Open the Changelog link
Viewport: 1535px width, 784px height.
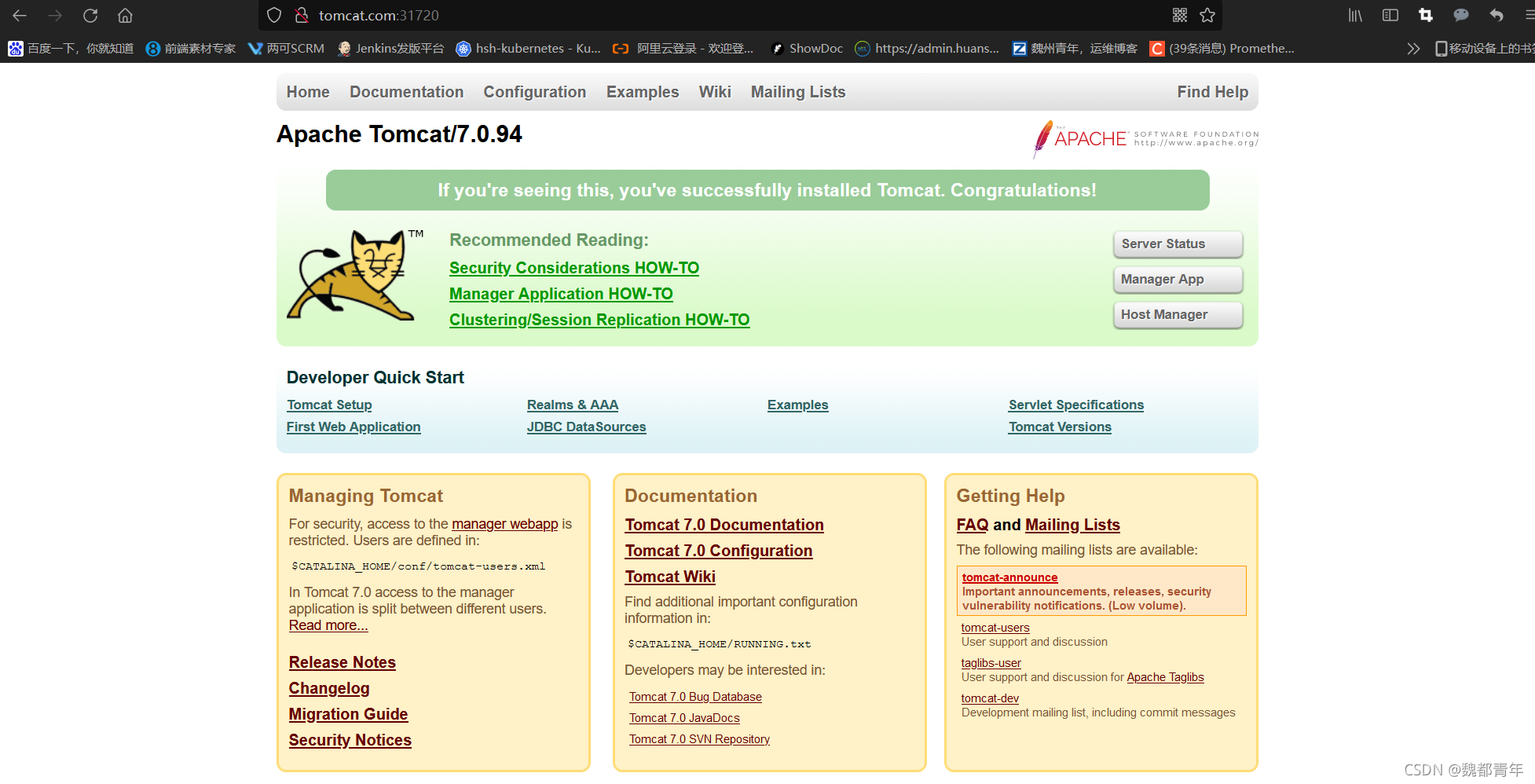329,688
